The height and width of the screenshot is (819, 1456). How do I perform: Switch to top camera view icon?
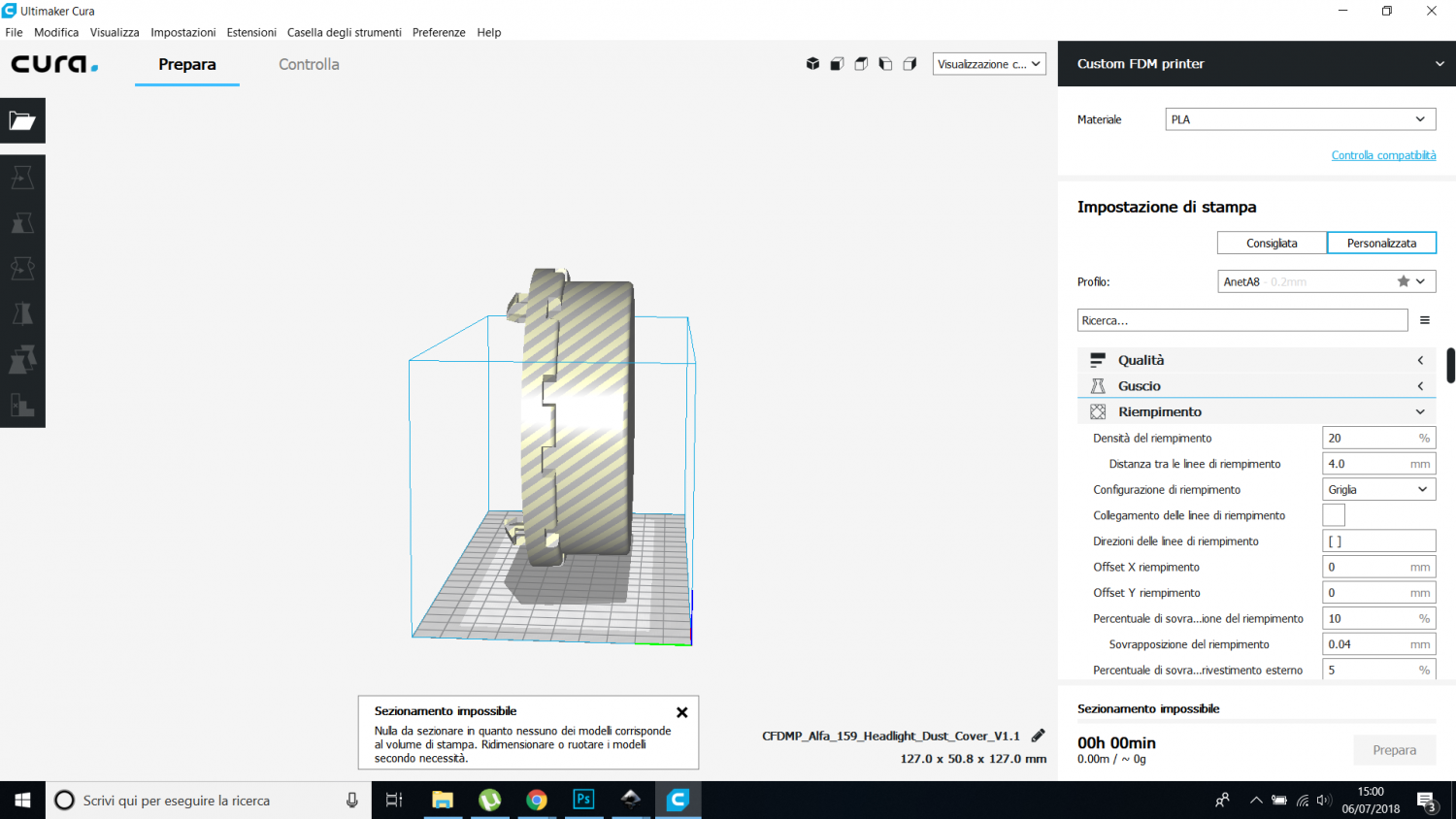coord(861,64)
